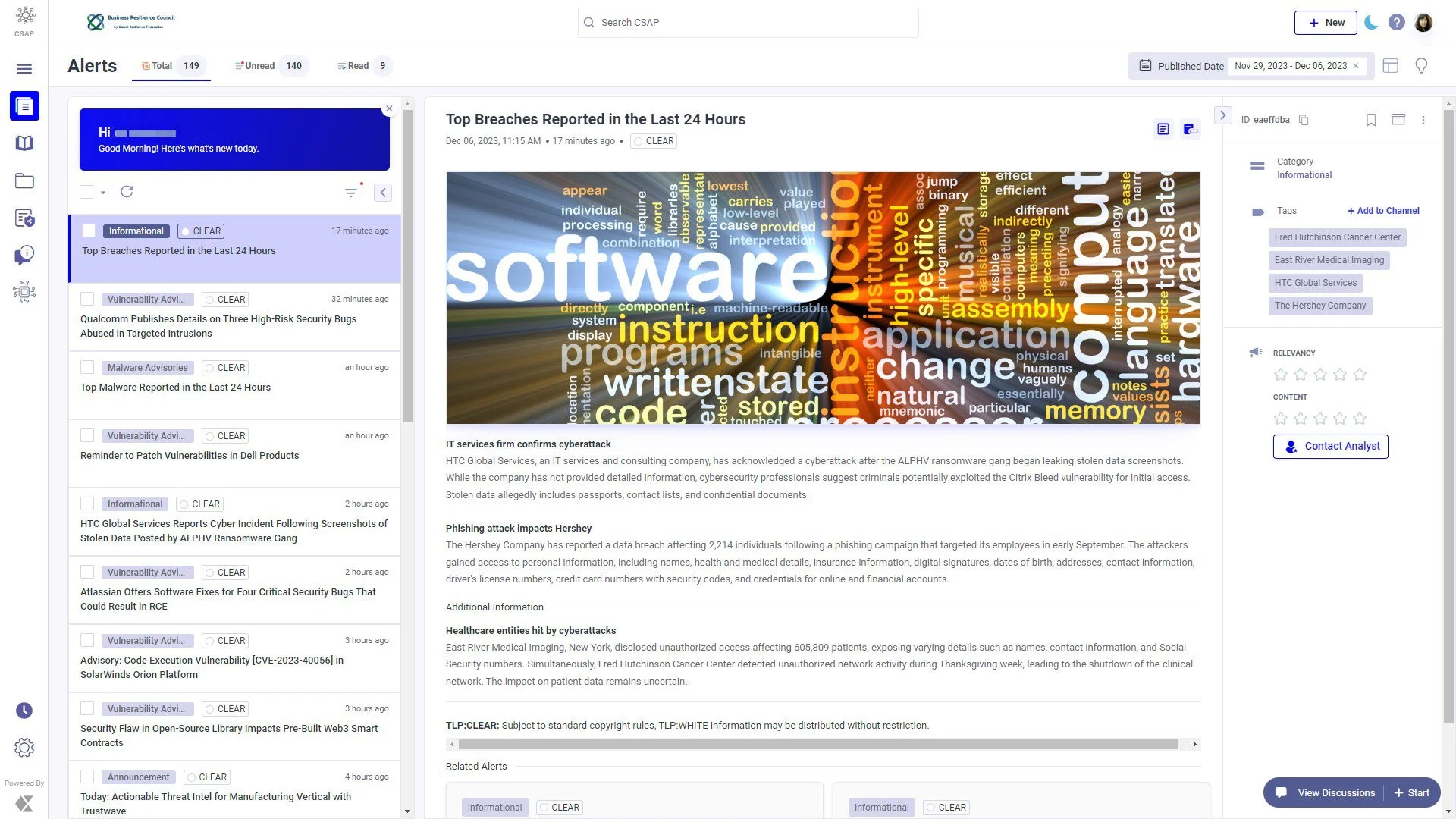Click the Contact Analyst button
This screenshot has width=1456, height=819.
click(1330, 447)
